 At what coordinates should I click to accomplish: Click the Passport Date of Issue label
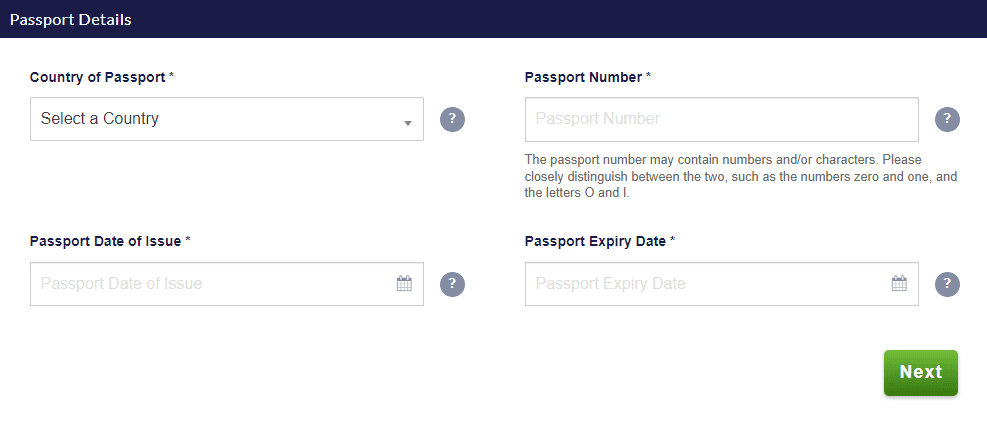[105, 241]
